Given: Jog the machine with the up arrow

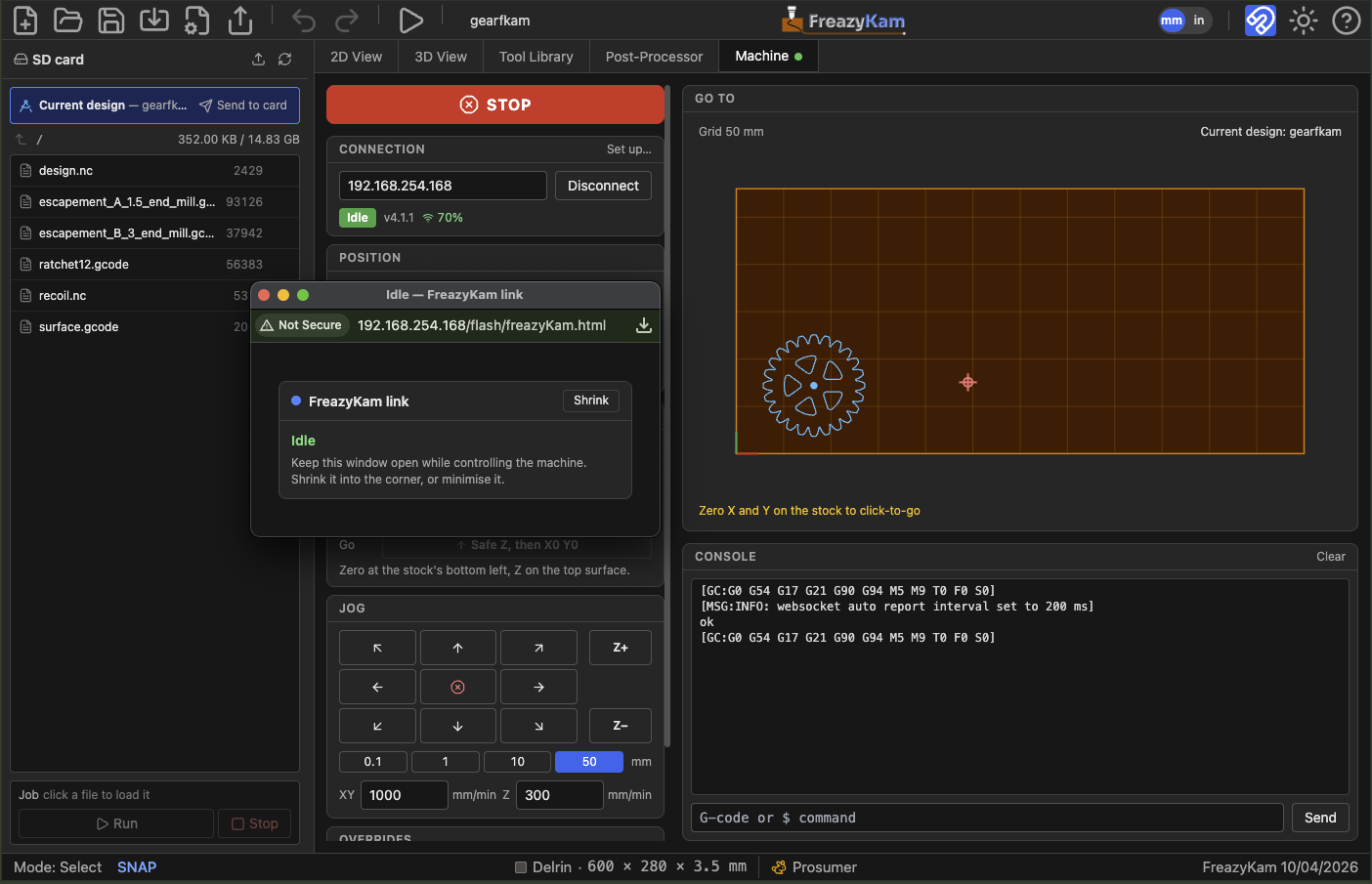Looking at the screenshot, I should pos(457,648).
